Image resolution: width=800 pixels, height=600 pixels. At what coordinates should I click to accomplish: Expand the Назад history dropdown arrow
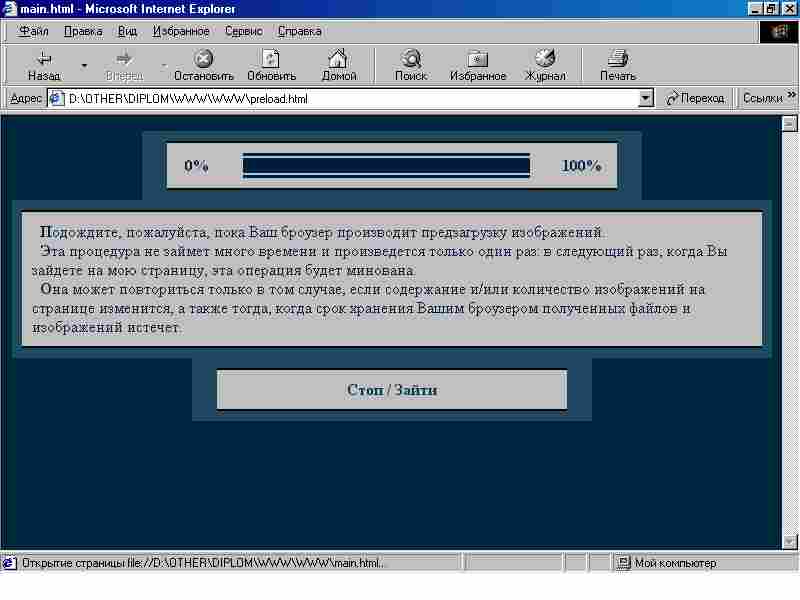pyautogui.click(x=84, y=65)
